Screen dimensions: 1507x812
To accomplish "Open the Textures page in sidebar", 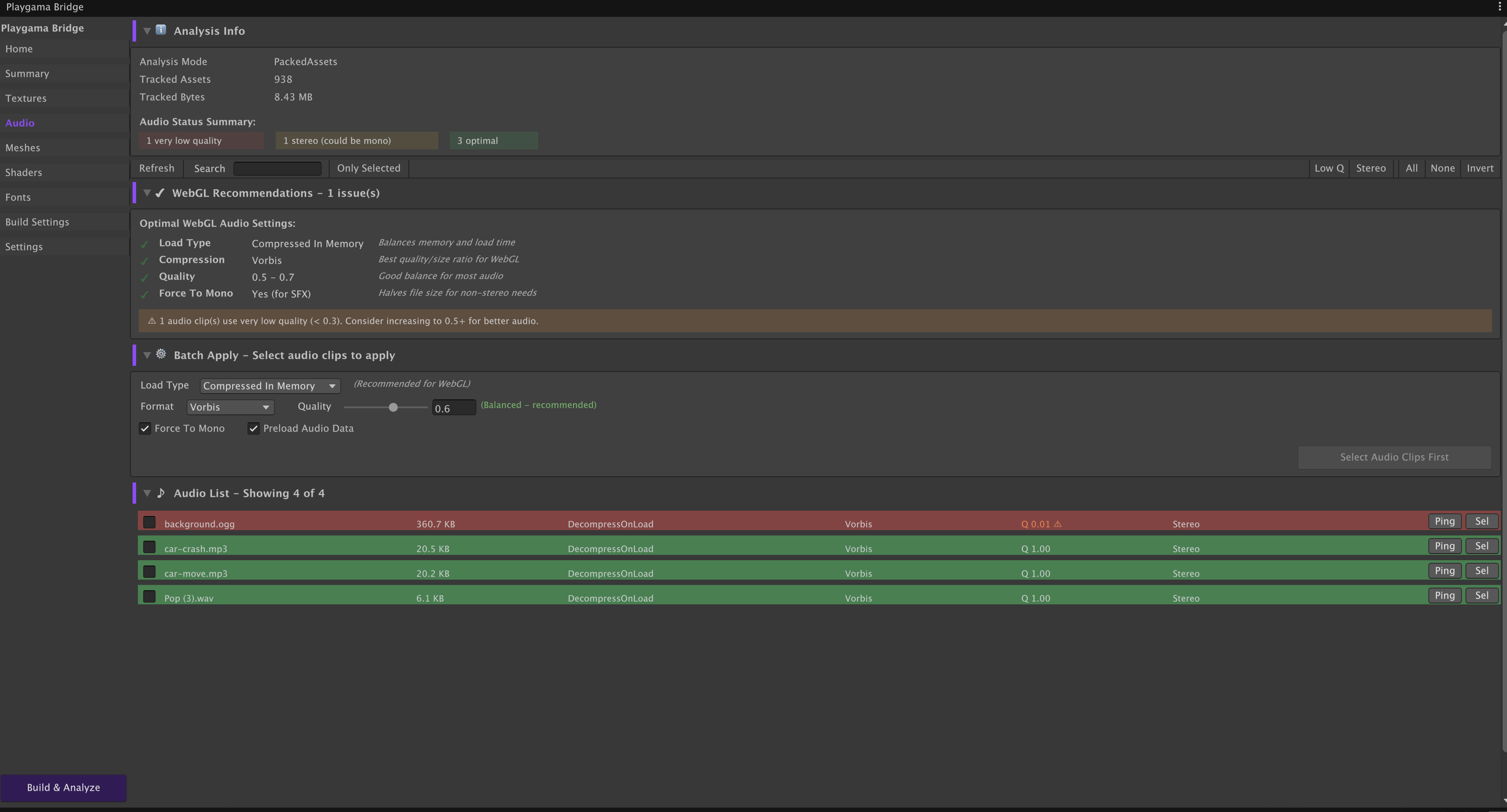I will pyautogui.click(x=26, y=98).
